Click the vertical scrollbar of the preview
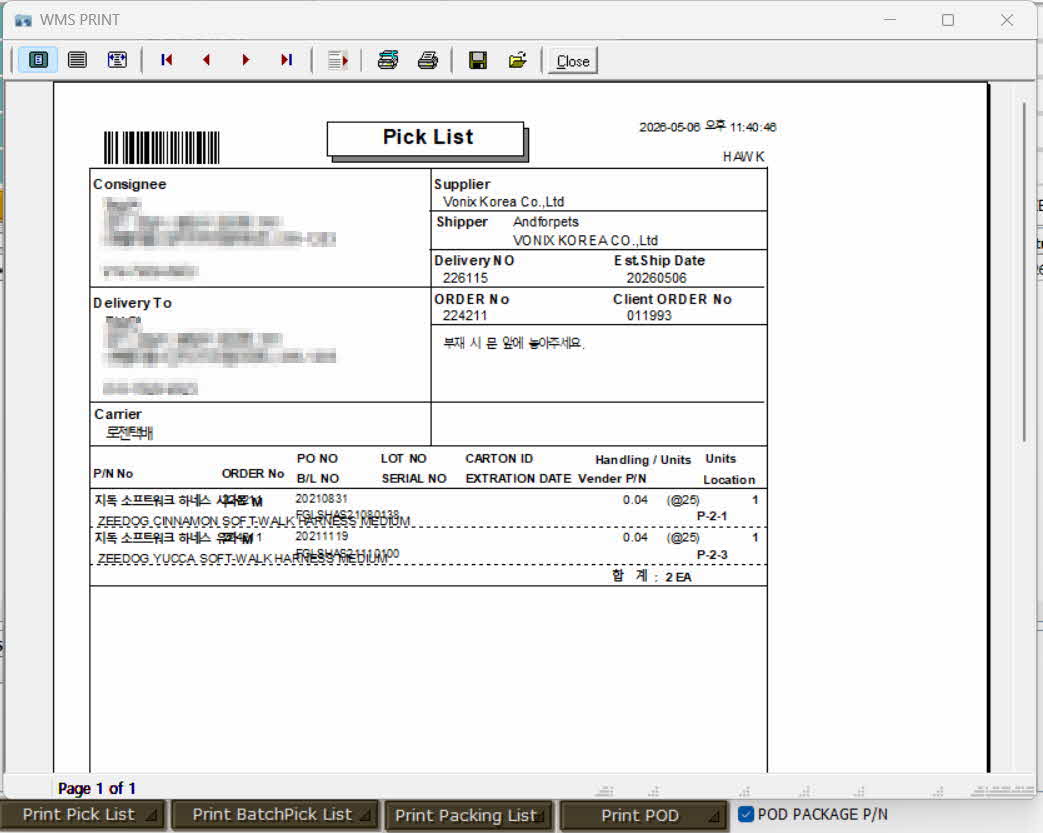 click(x=1024, y=273)
